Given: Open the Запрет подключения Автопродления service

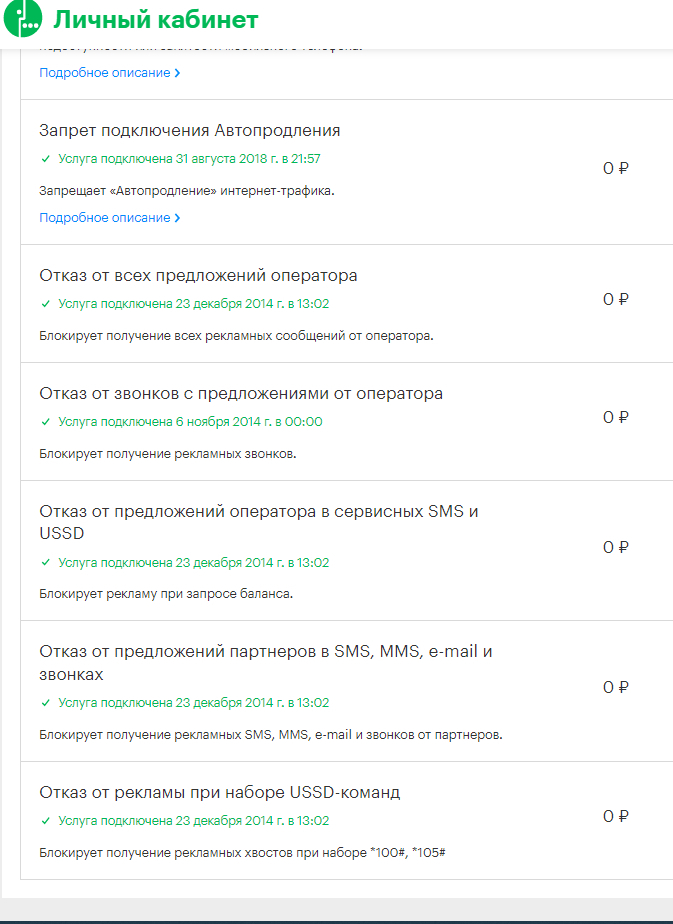Looking at the screenshot, I should pos(190,131).
